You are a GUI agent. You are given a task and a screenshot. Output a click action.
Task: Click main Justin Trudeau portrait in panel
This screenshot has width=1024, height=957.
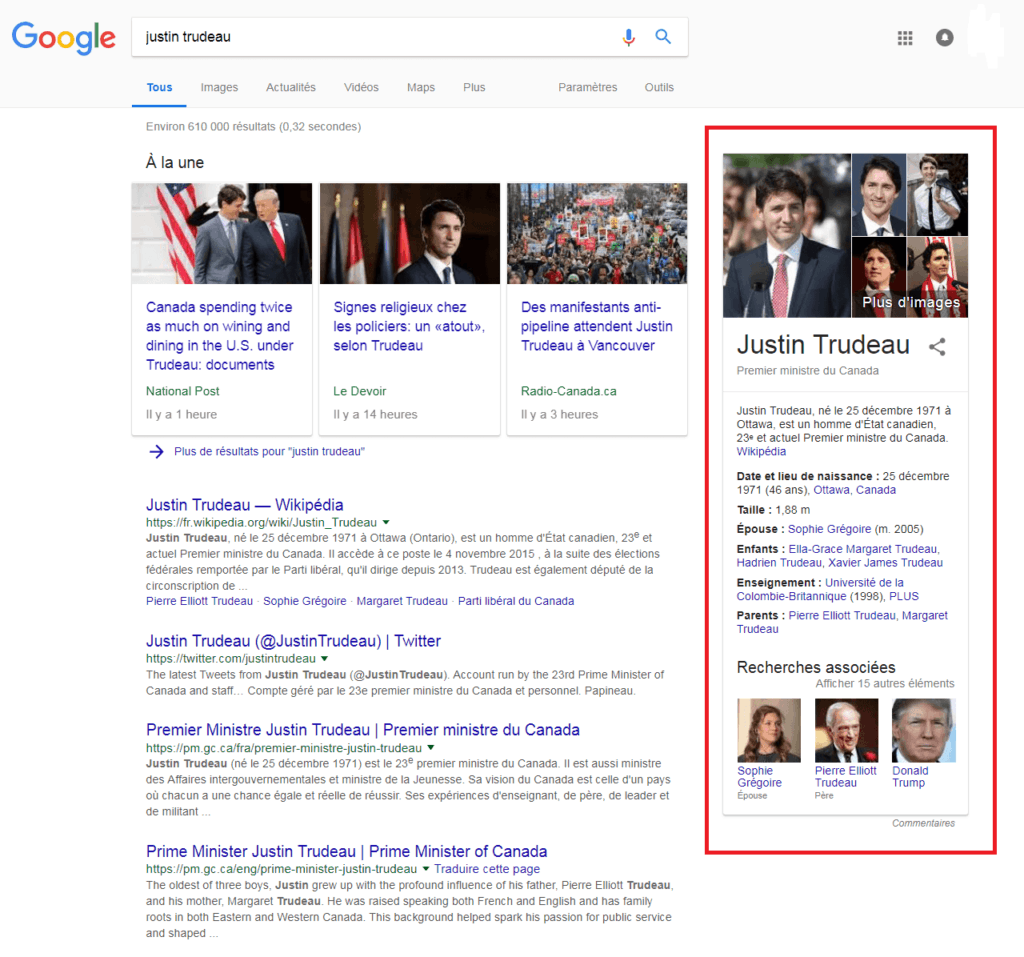[787, 235]
